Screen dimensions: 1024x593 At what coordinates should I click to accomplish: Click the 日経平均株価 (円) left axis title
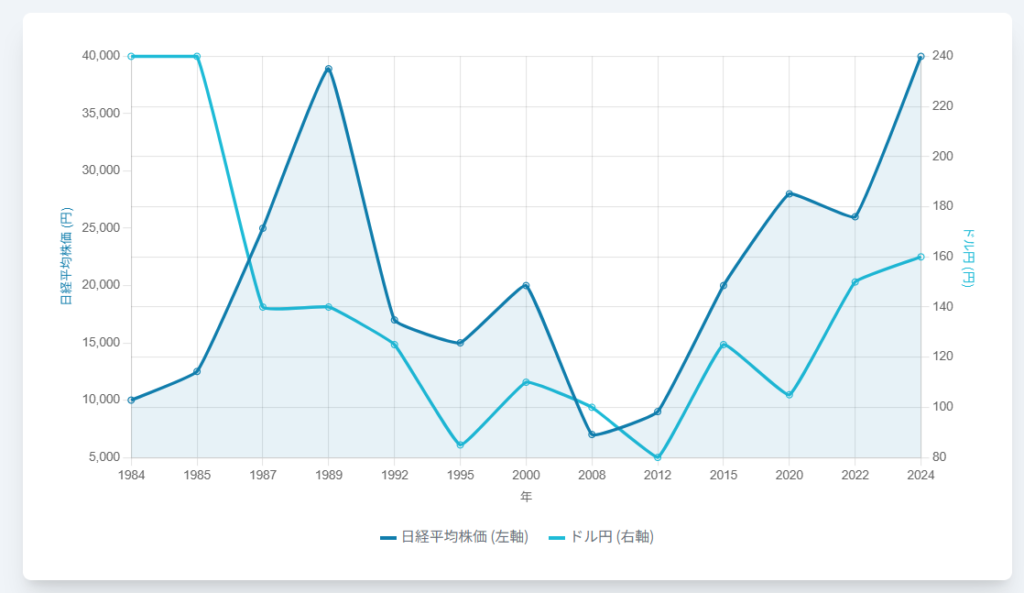pos(67,257)
